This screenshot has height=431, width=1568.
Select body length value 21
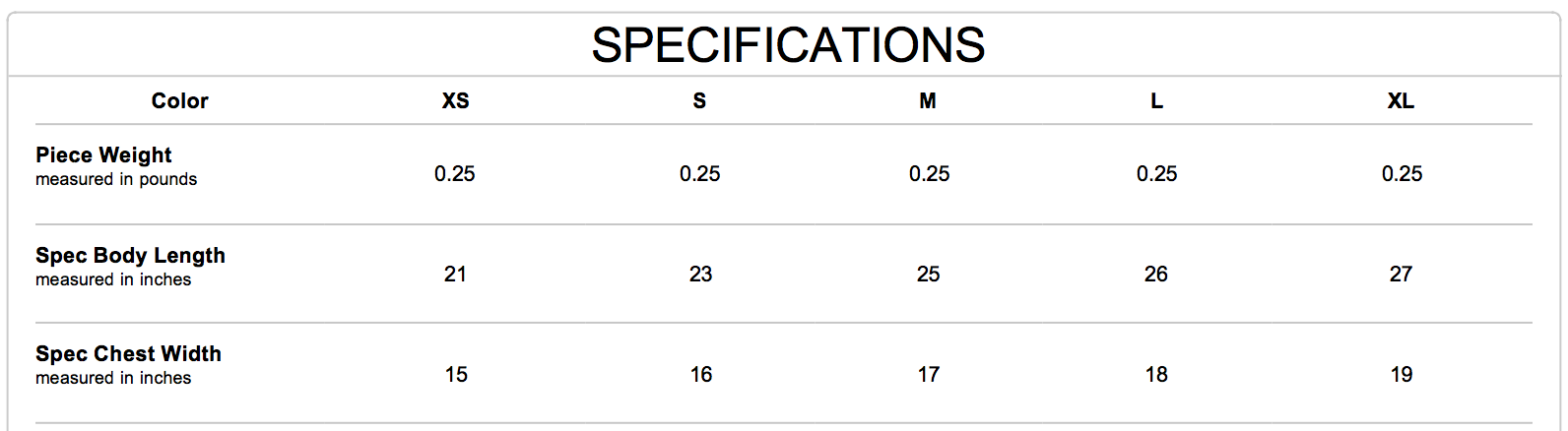[455, 275]
